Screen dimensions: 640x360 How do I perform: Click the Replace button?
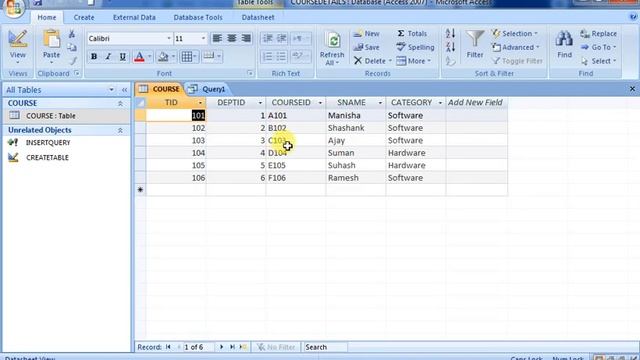(598, 33)
